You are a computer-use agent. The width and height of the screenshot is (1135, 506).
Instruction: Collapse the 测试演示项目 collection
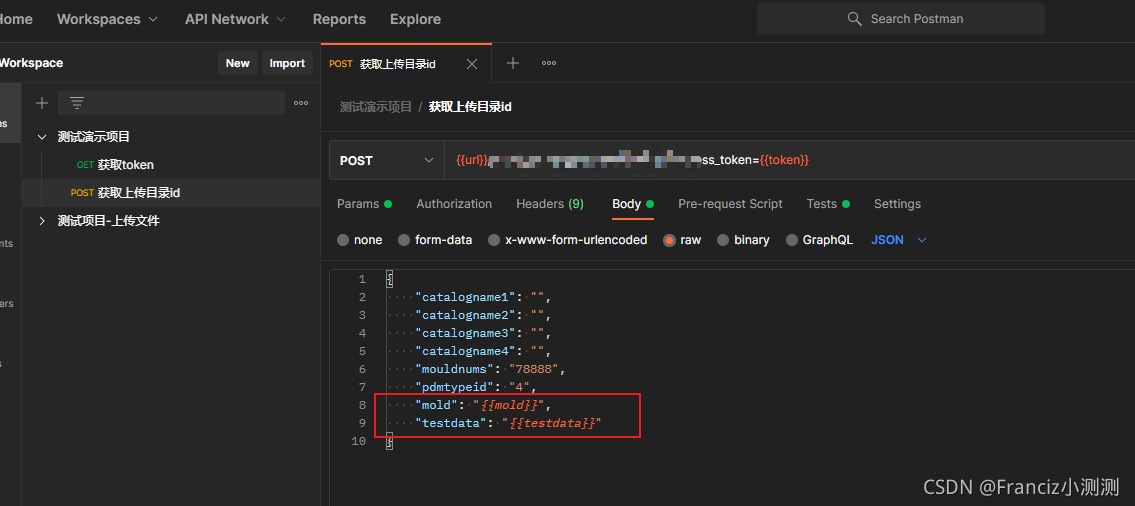(42, 137)
